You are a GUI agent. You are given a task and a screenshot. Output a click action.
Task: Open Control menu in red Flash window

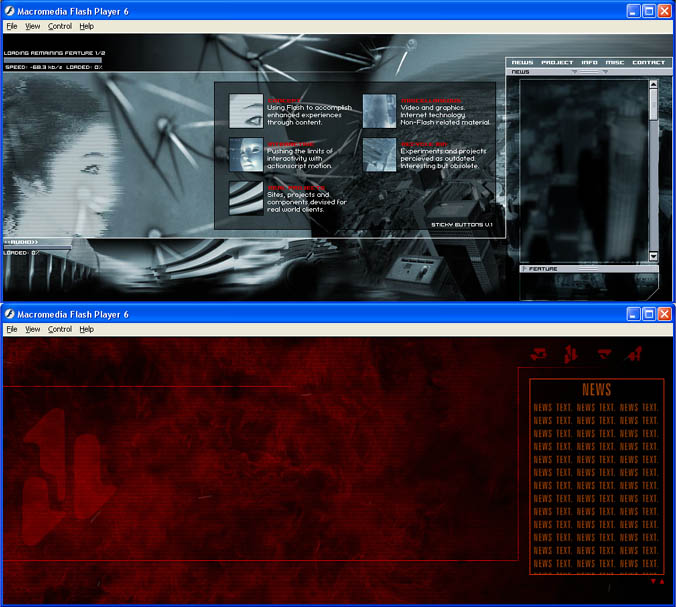coord(59,329)
